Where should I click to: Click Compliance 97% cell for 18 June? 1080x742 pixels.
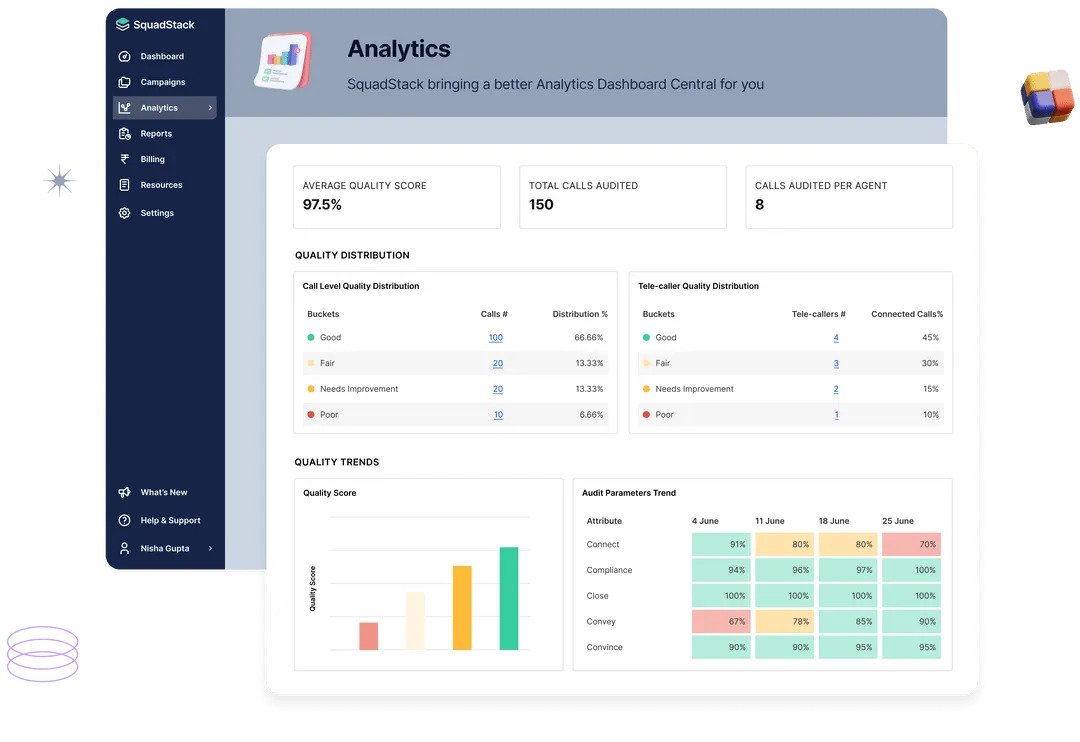click(x=848, y=570)
